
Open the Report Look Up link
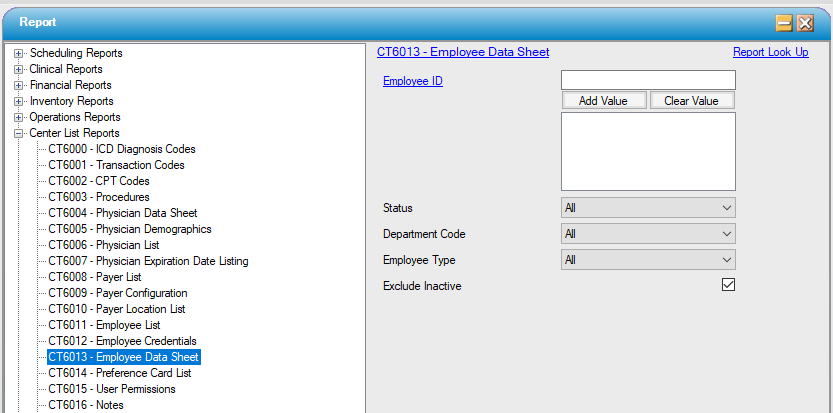point(770,52)
